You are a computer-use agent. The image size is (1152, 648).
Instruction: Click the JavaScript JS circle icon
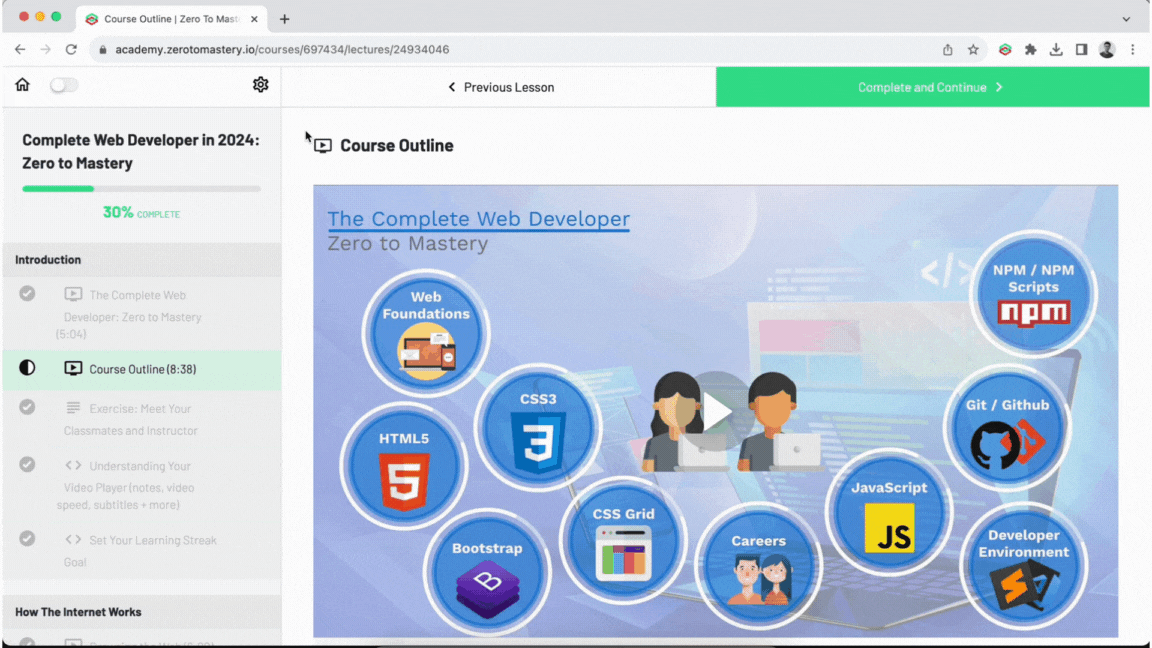(x=889, y=512)
